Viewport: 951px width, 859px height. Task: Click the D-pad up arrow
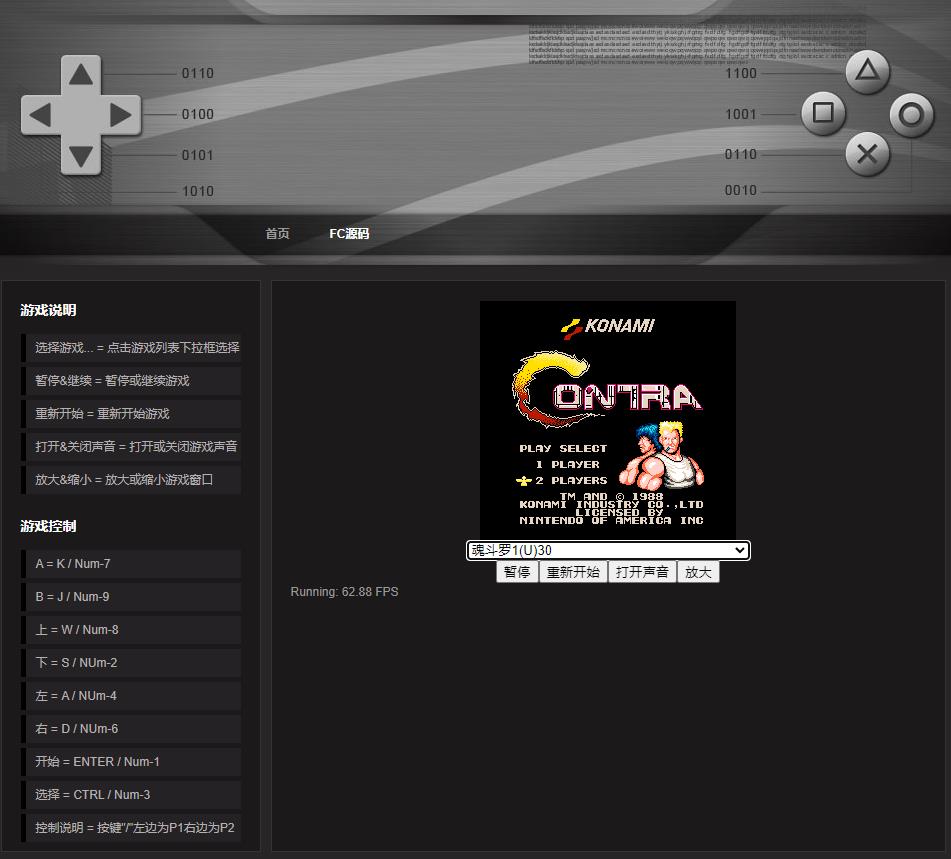[81, 75]
